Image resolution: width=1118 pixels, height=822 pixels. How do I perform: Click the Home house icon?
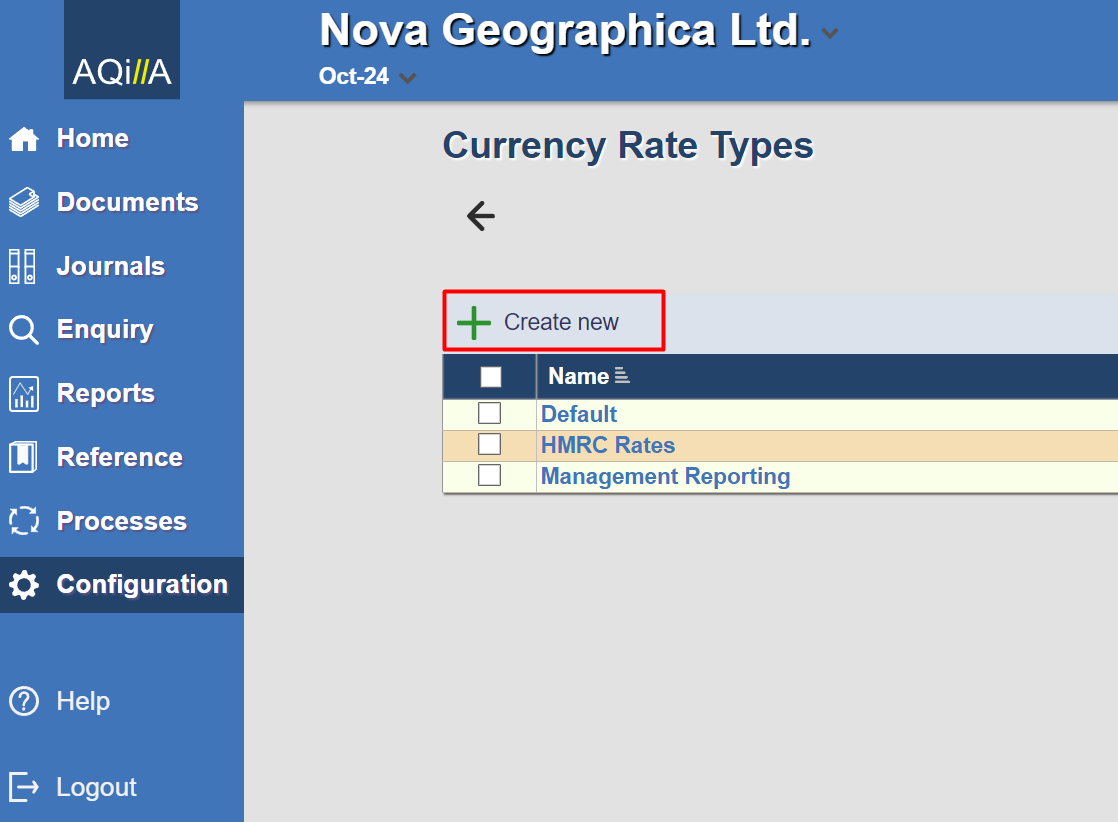click(x=23, y=139)
